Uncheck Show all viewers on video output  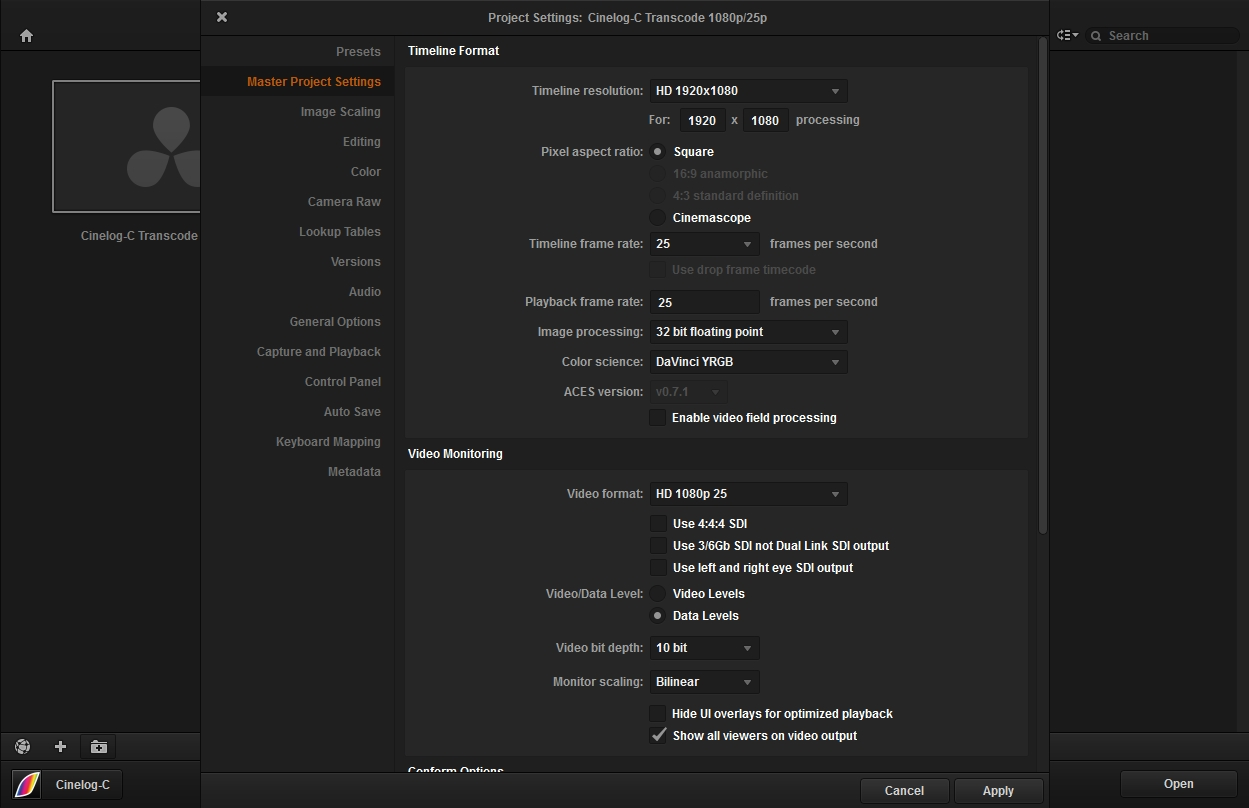tap(657, 736)
